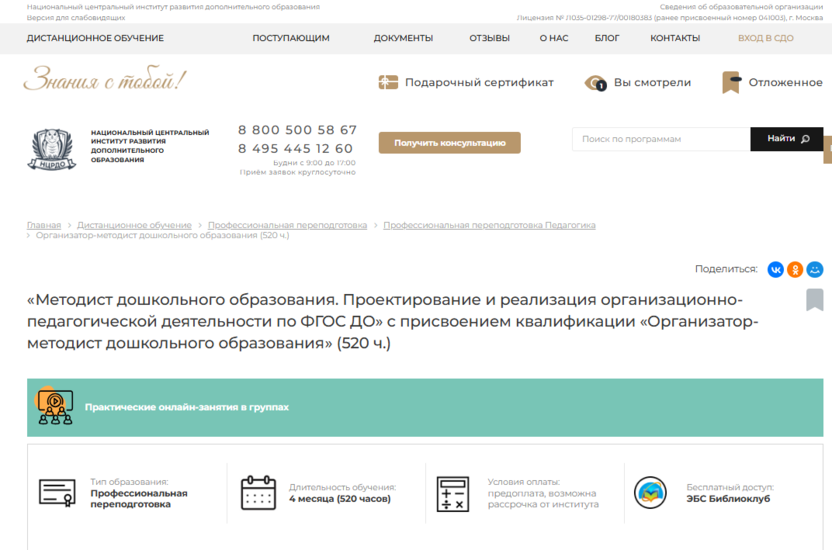Screen dimensions: 832x550
Task: Click phone number 8 800 500 58 67
Action: tap(297, 130)
